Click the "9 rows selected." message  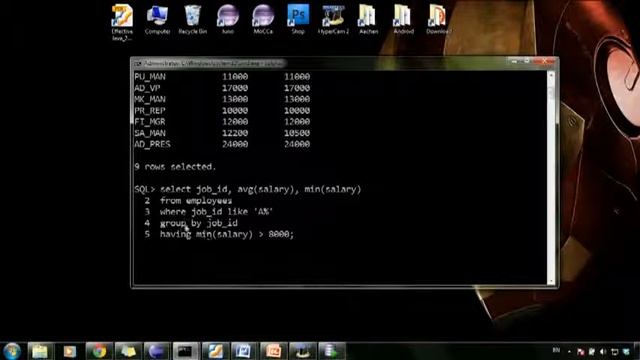pyautogui.click(x=175, y=167)
